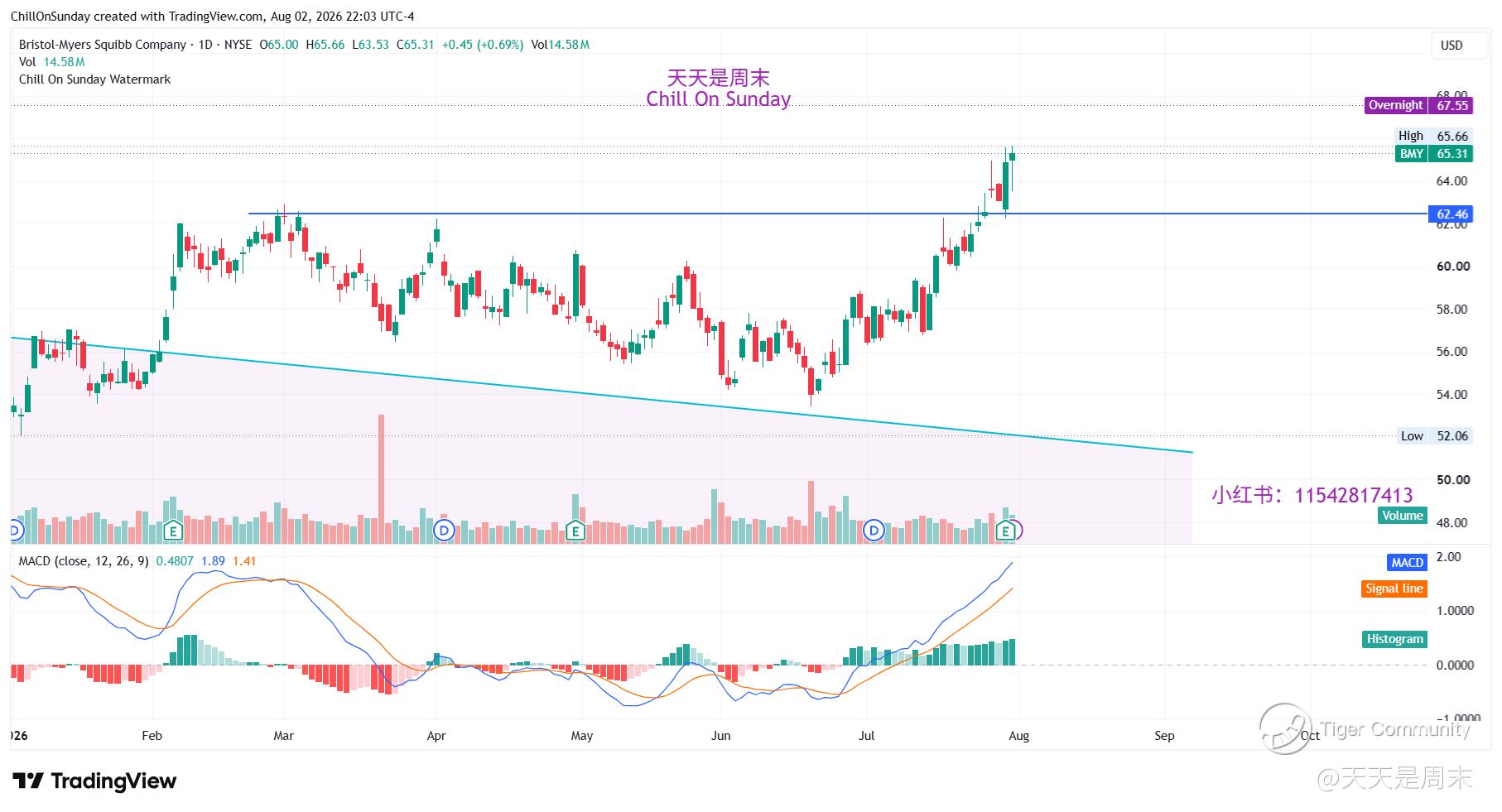
Task: Click the orange 1.41 signal value
Action: [x=244, y=561]
